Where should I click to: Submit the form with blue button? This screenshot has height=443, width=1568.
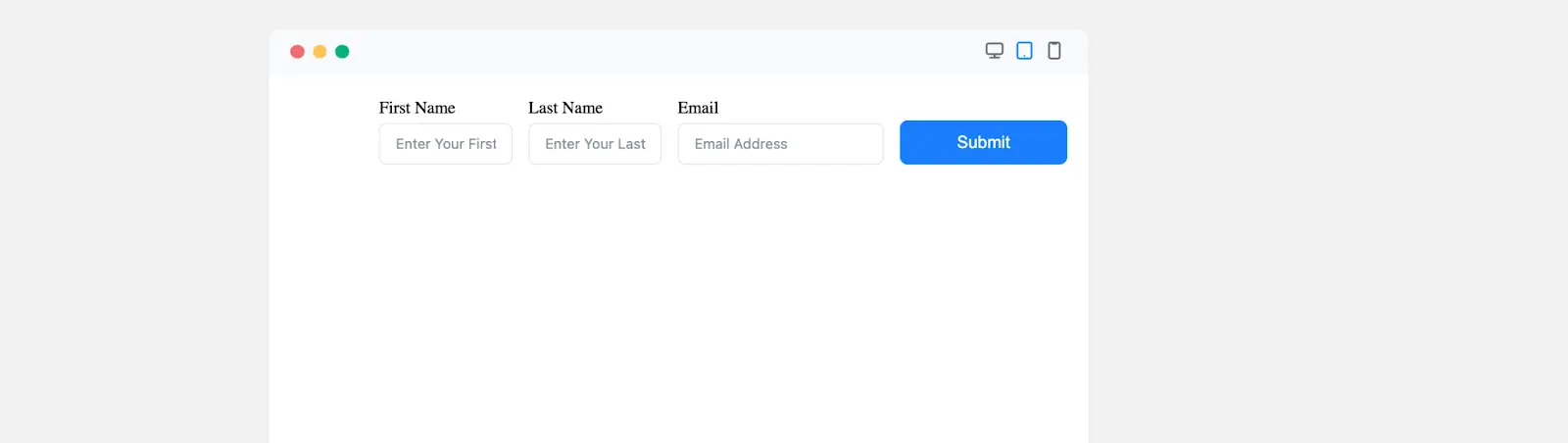click(x=983, y=143)
